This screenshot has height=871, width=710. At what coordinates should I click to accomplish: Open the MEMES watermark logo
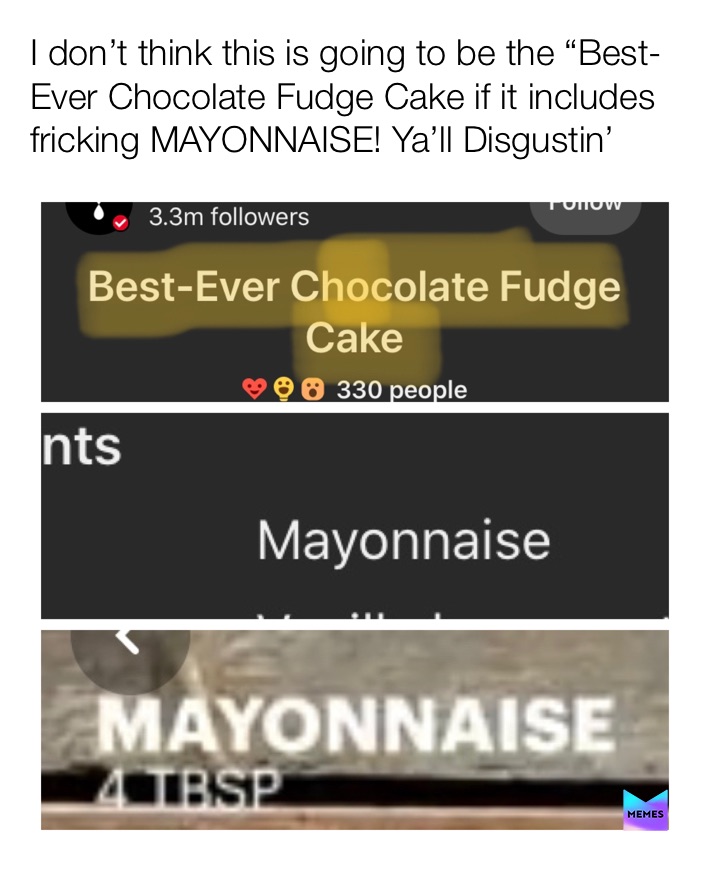point(646,809)
